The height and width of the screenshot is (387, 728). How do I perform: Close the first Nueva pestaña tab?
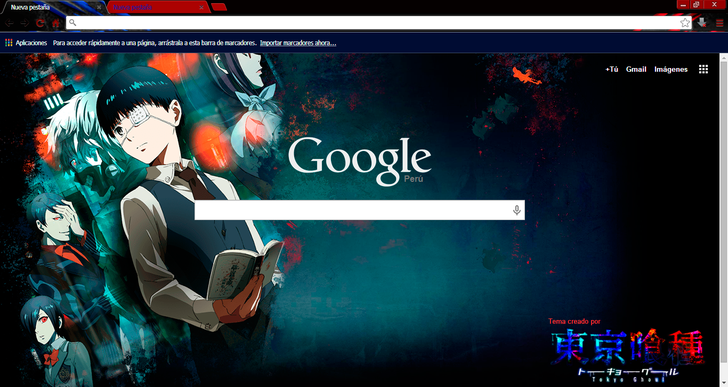pyautogui.click(x=99, y=7)
